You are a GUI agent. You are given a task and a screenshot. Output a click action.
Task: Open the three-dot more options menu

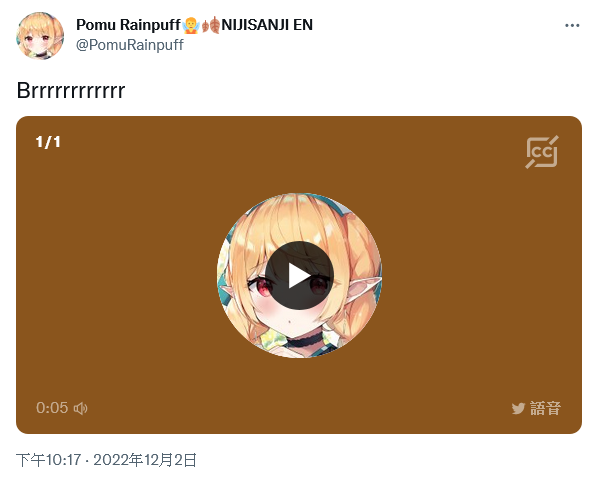tap(572, 26)
